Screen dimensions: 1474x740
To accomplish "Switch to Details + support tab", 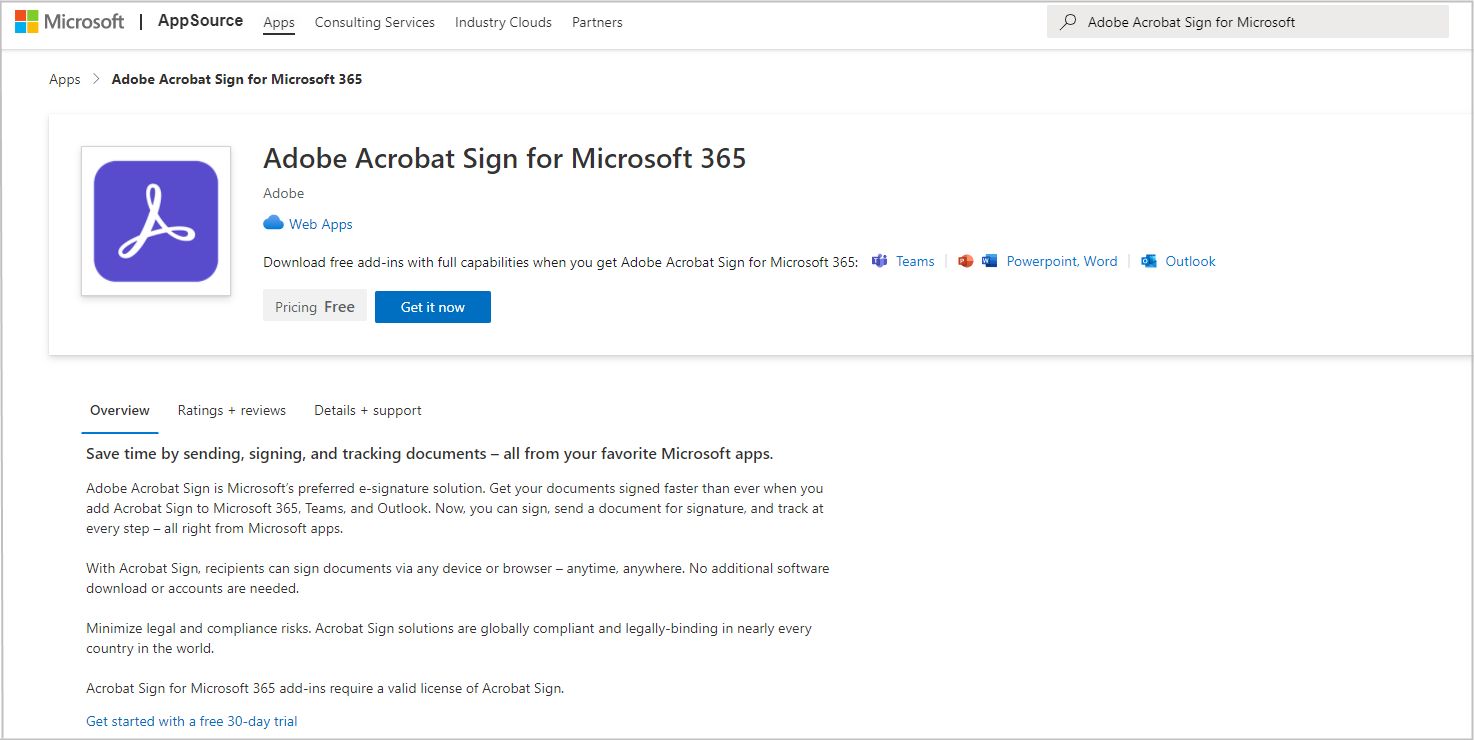I will click(368, 410).
